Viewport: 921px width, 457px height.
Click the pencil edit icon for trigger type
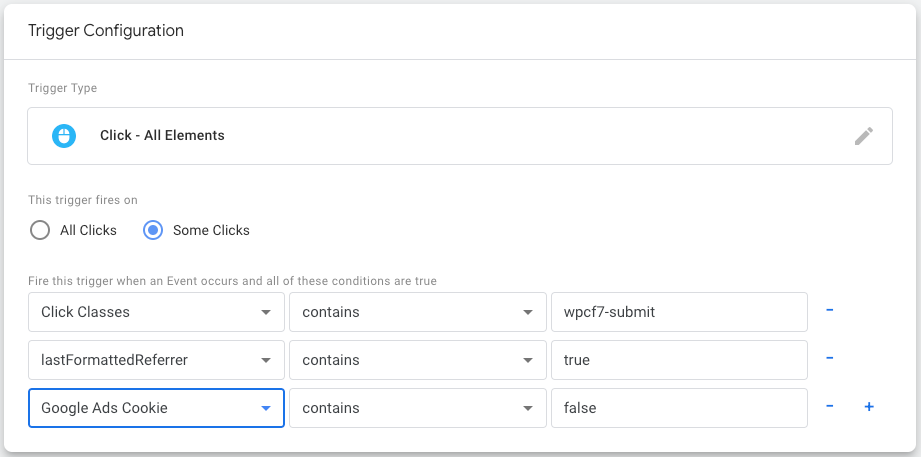click(863, 136)
